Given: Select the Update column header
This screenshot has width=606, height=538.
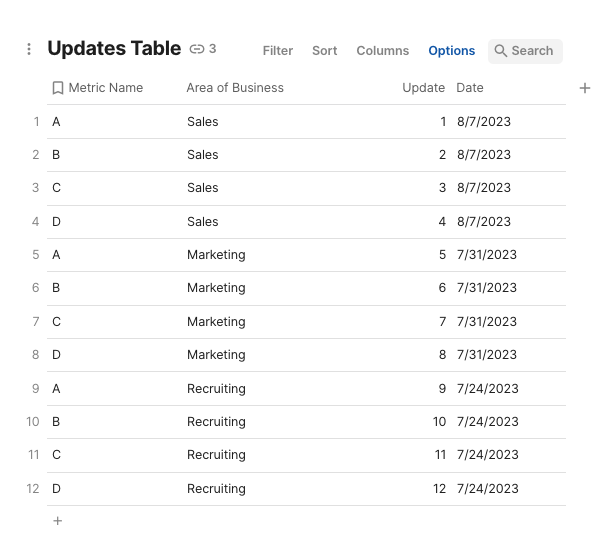Looking at the screenshot, I should pyautogui.click(x=423, y=88).
